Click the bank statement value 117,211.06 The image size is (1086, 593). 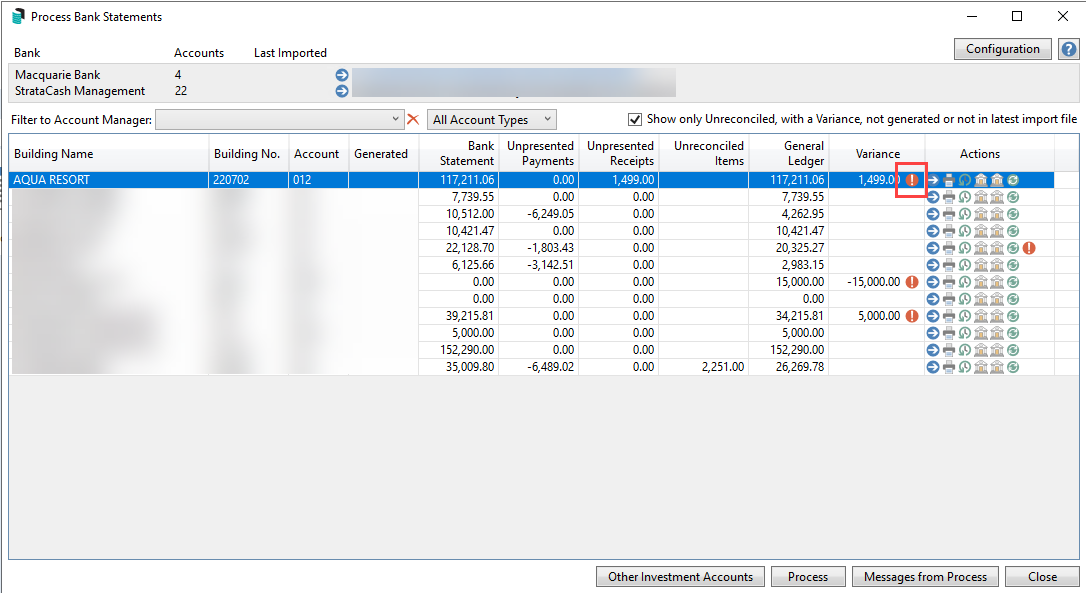[x=467, y=180]
